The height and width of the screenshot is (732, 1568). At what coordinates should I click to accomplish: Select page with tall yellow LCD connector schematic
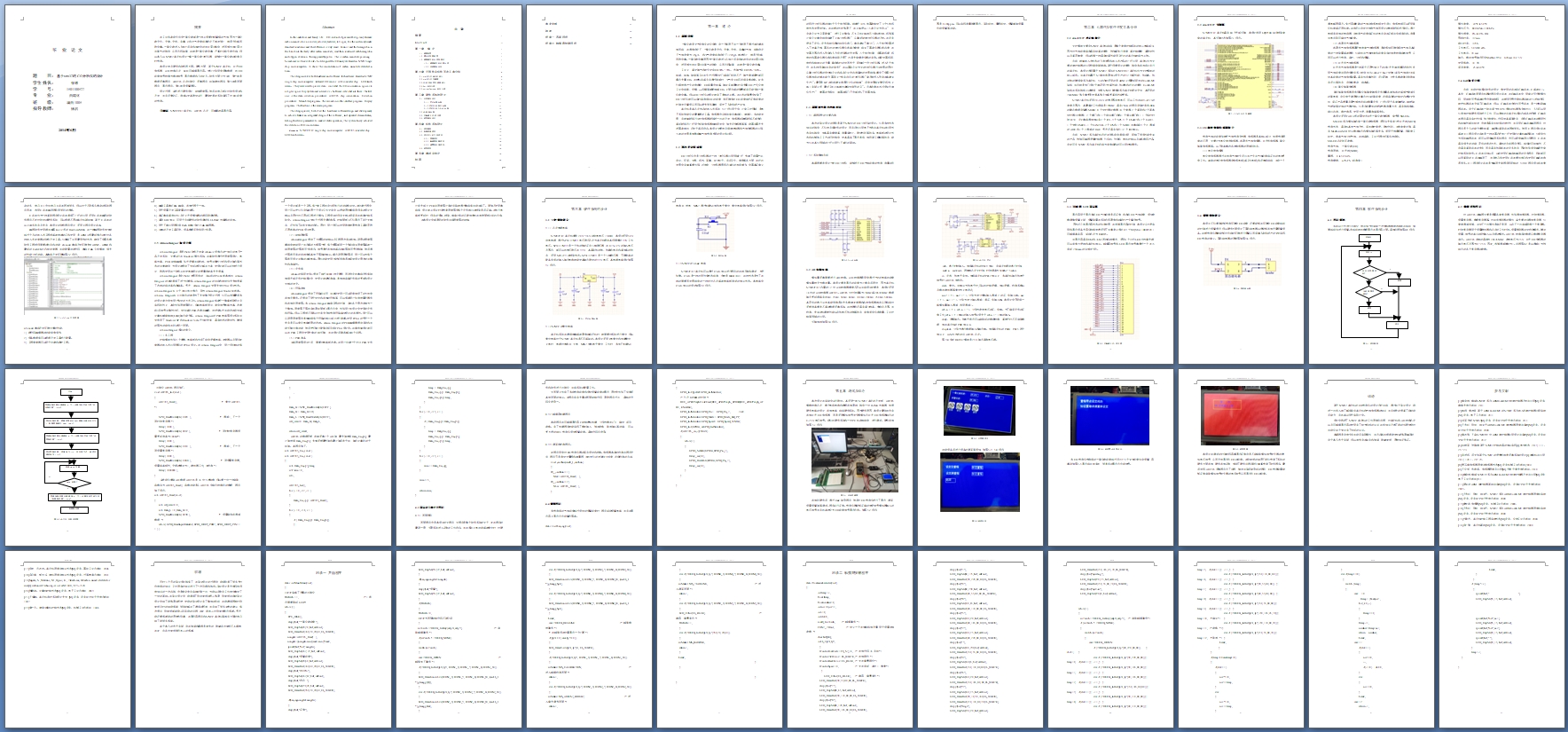click(1110, 276)
